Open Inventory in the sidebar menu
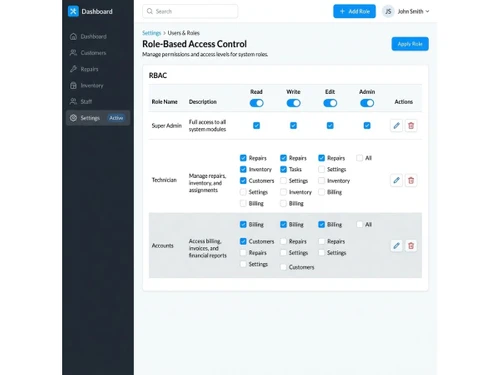Screen dimensions: 500x375 tap(98, 85)
